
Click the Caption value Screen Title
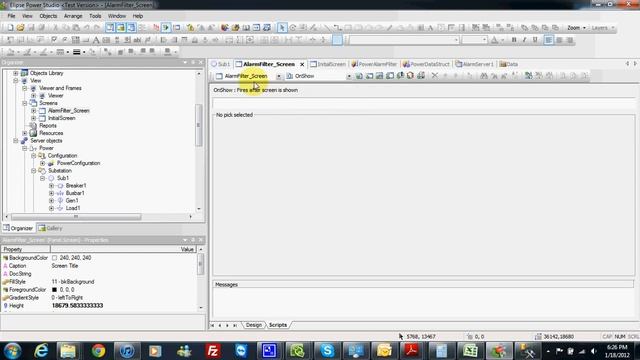64,266
